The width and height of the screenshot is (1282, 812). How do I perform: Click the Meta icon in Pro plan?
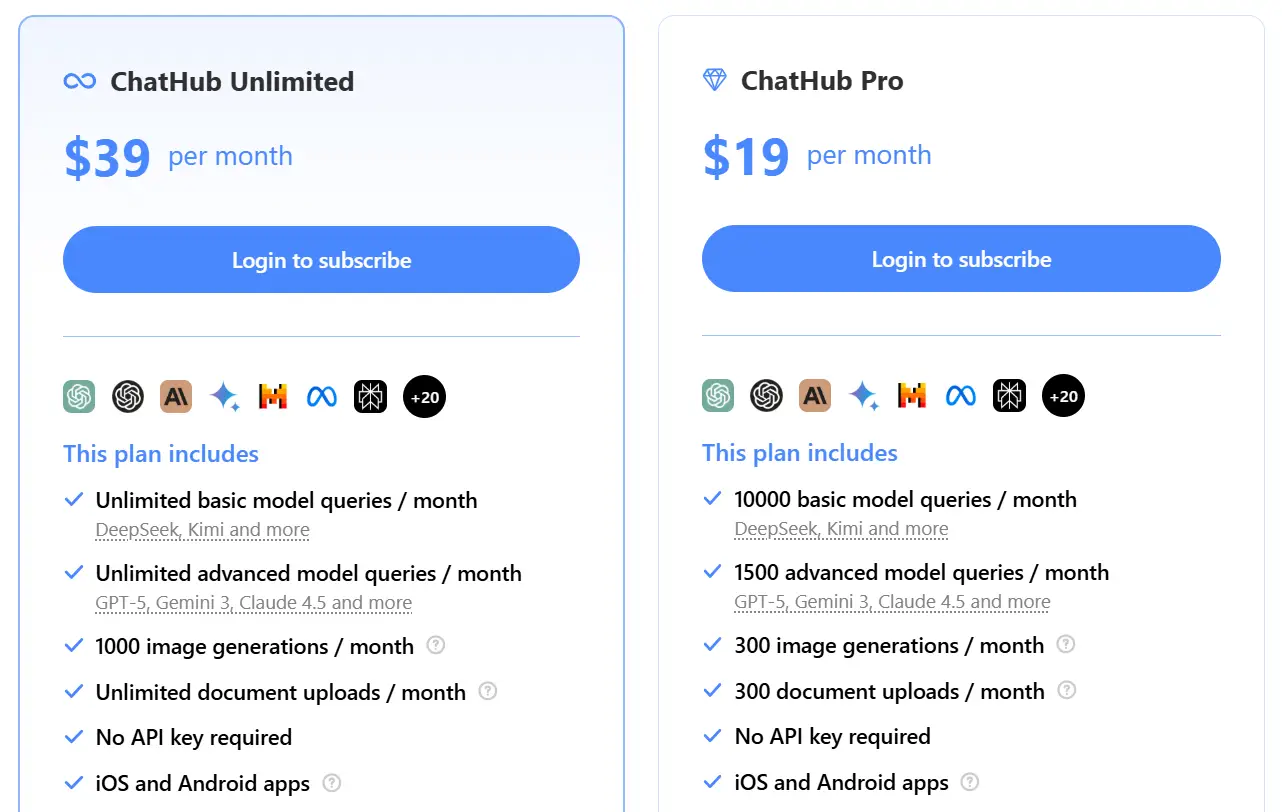(x=960, y=396)
